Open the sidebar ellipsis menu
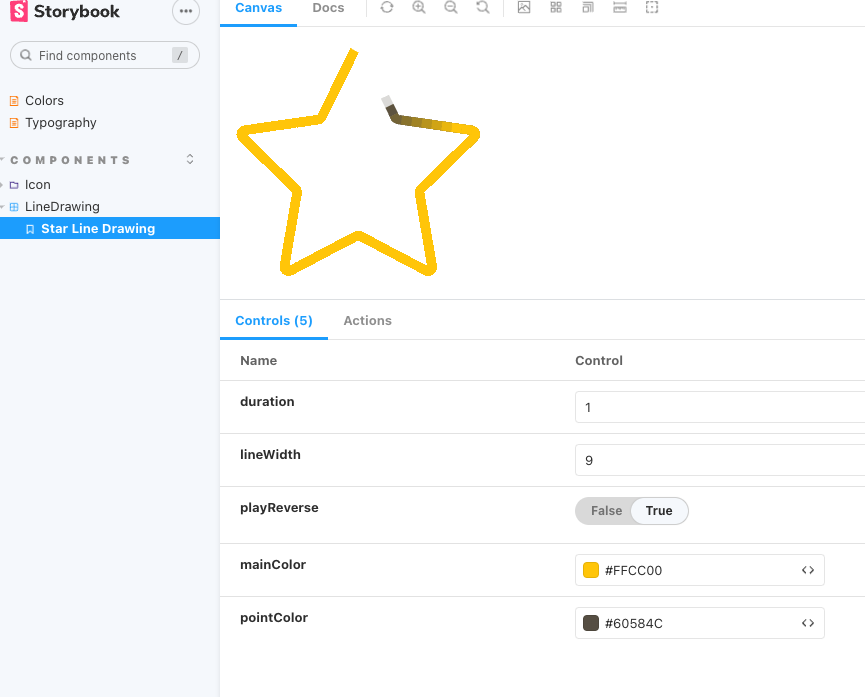865x697 pixels. pos(186,10)
